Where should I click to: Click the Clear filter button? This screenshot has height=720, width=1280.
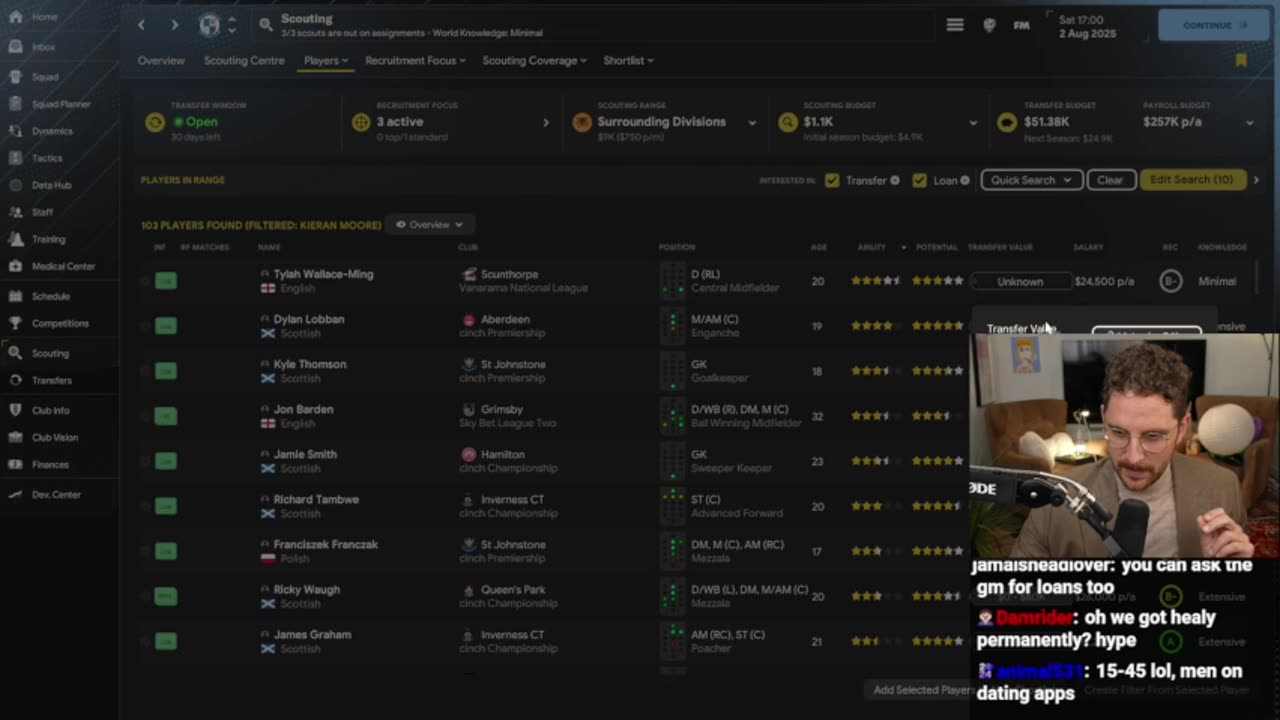tap(1110, 180)
